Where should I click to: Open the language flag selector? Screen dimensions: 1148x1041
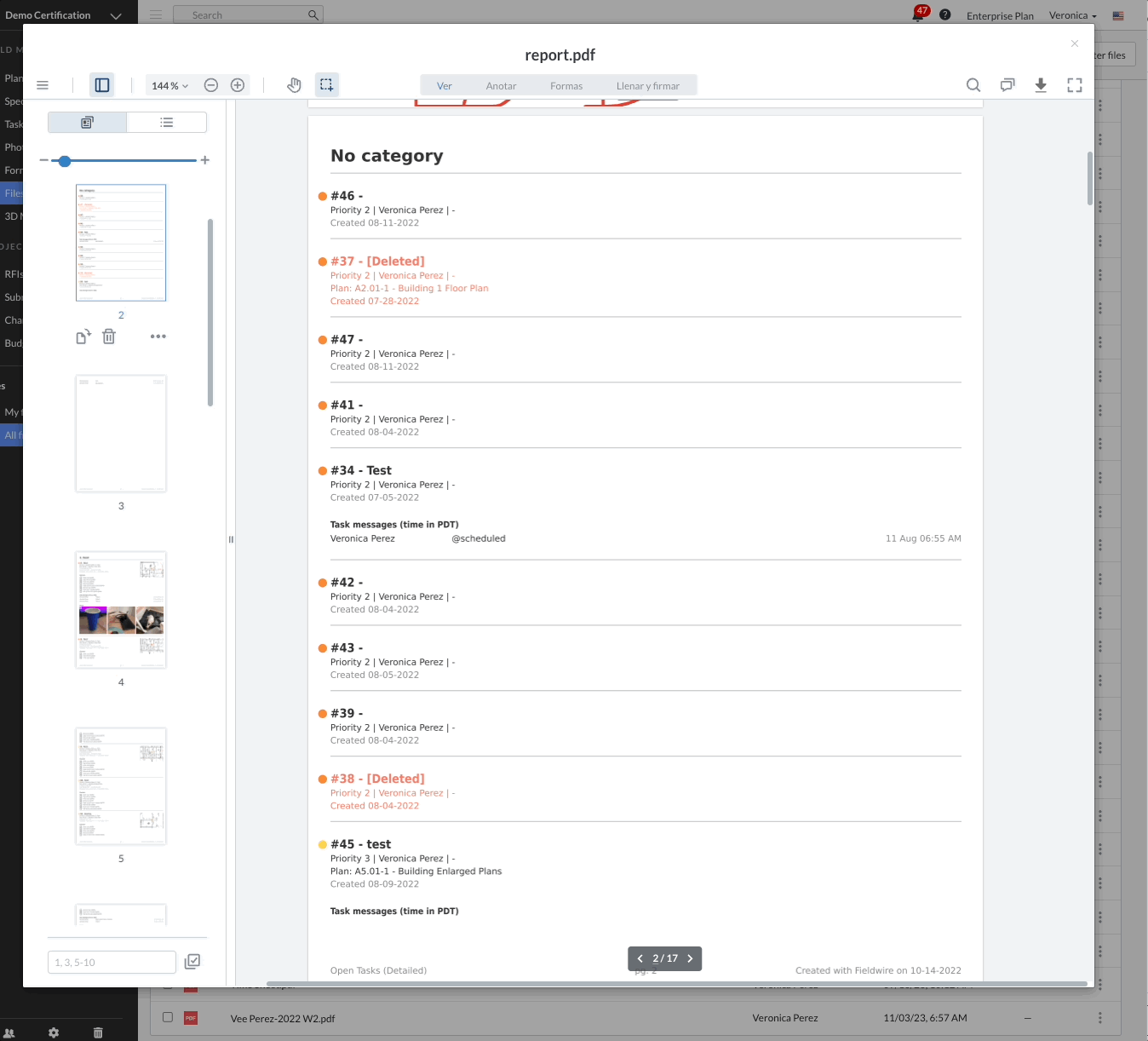1118,15
